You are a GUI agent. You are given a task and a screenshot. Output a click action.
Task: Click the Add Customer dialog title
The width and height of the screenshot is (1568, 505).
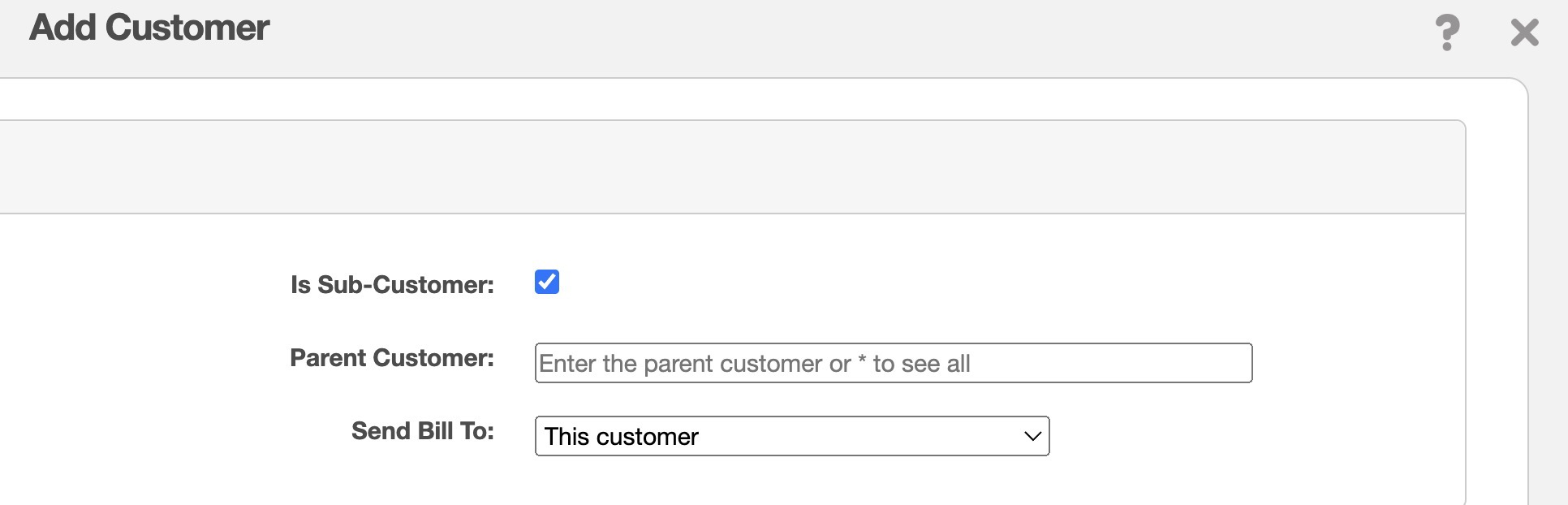[149, 28]
